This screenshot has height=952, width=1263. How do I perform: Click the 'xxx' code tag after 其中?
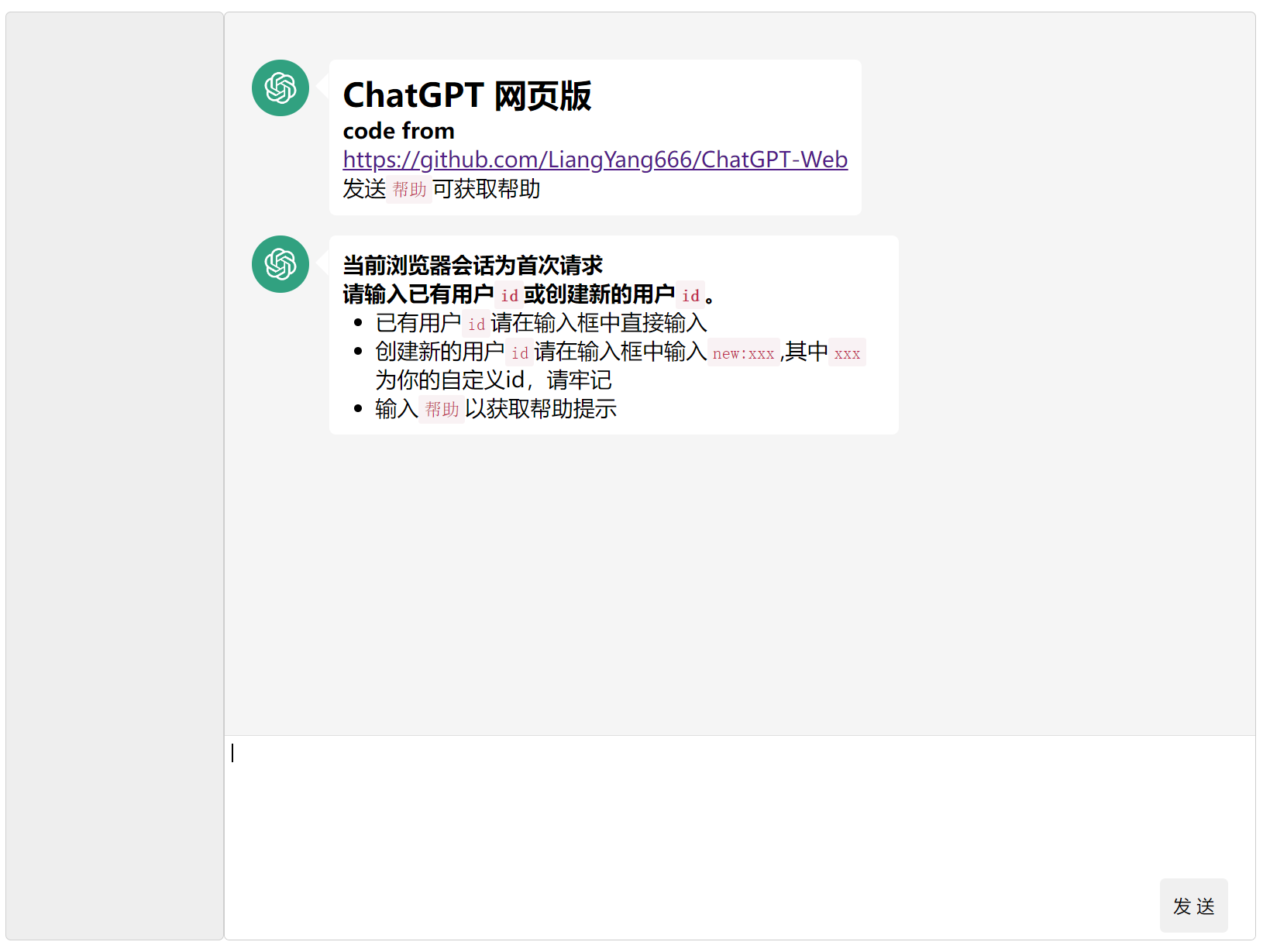[x=847, y=353]
